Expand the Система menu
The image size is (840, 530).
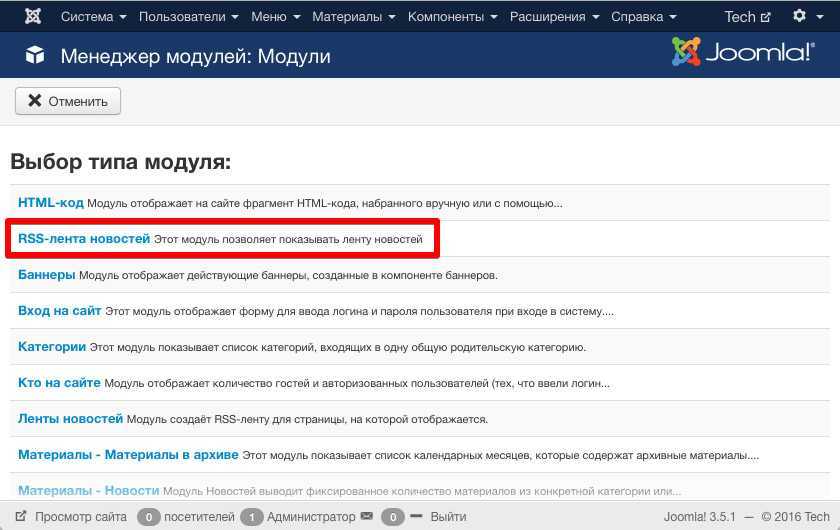point(93,17)
